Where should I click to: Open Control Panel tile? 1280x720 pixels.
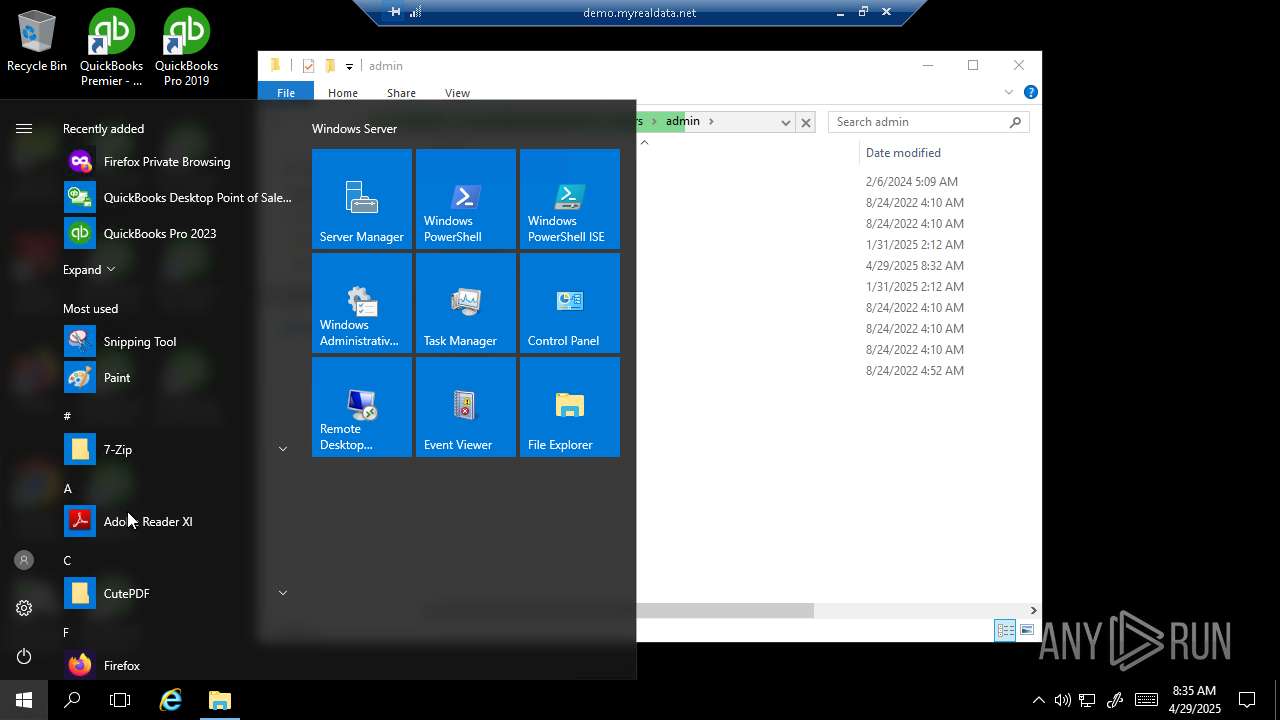click(570, 303)
